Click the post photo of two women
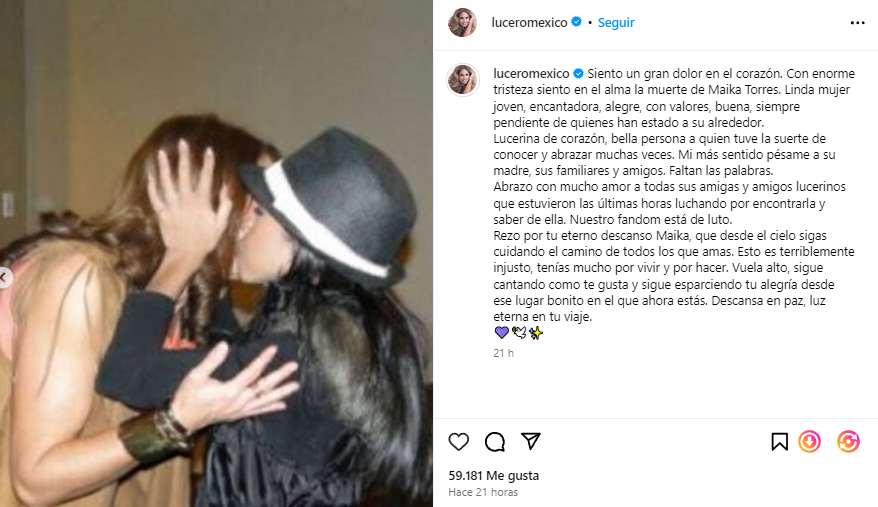 click(216, 253)
